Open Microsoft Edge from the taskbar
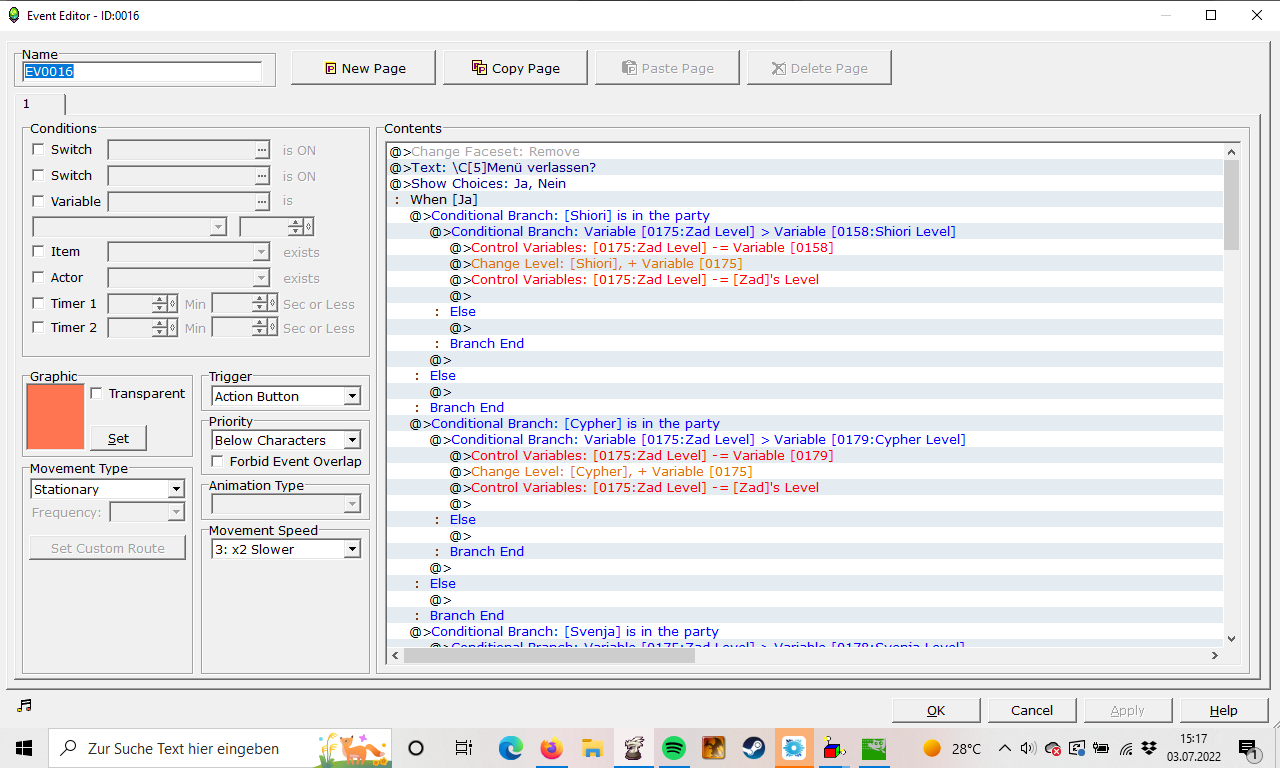The width and height of the screenshot is (1280, 768). (511, 748)
